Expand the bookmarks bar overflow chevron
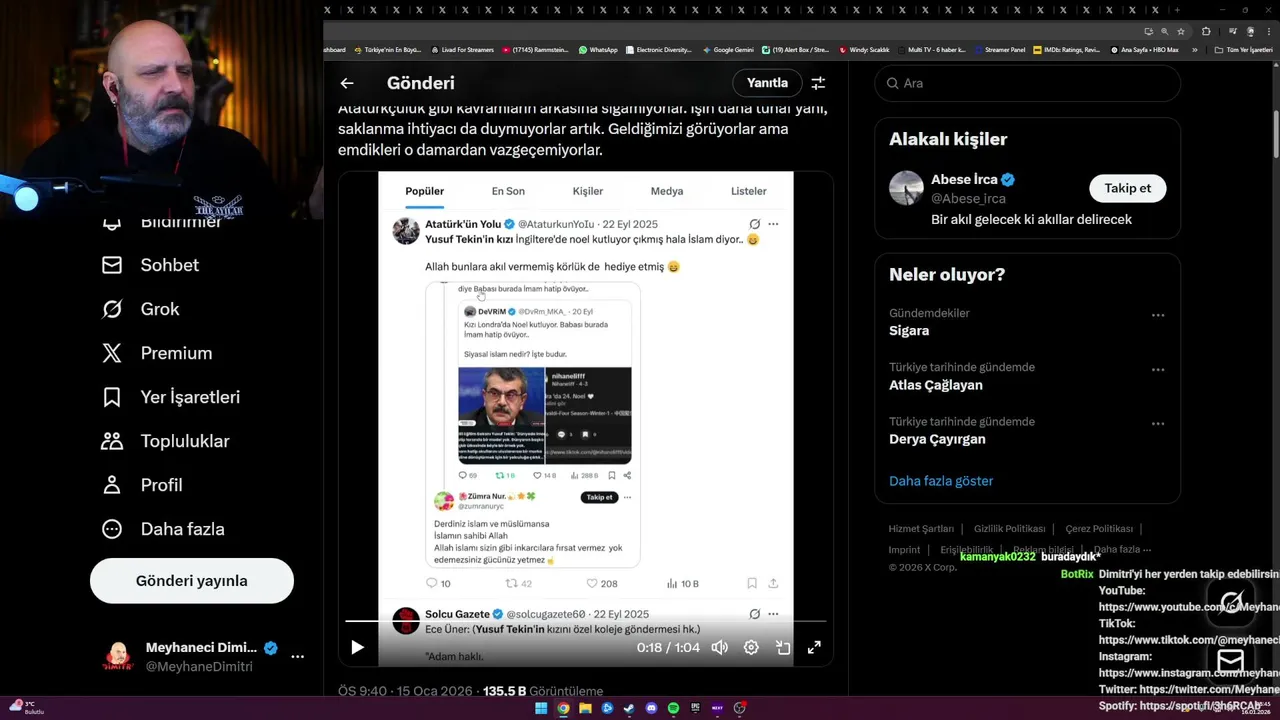Image resolution: width=1280 pixels, height=720 pixels. pyautogui.click(x=1194, y=49)
